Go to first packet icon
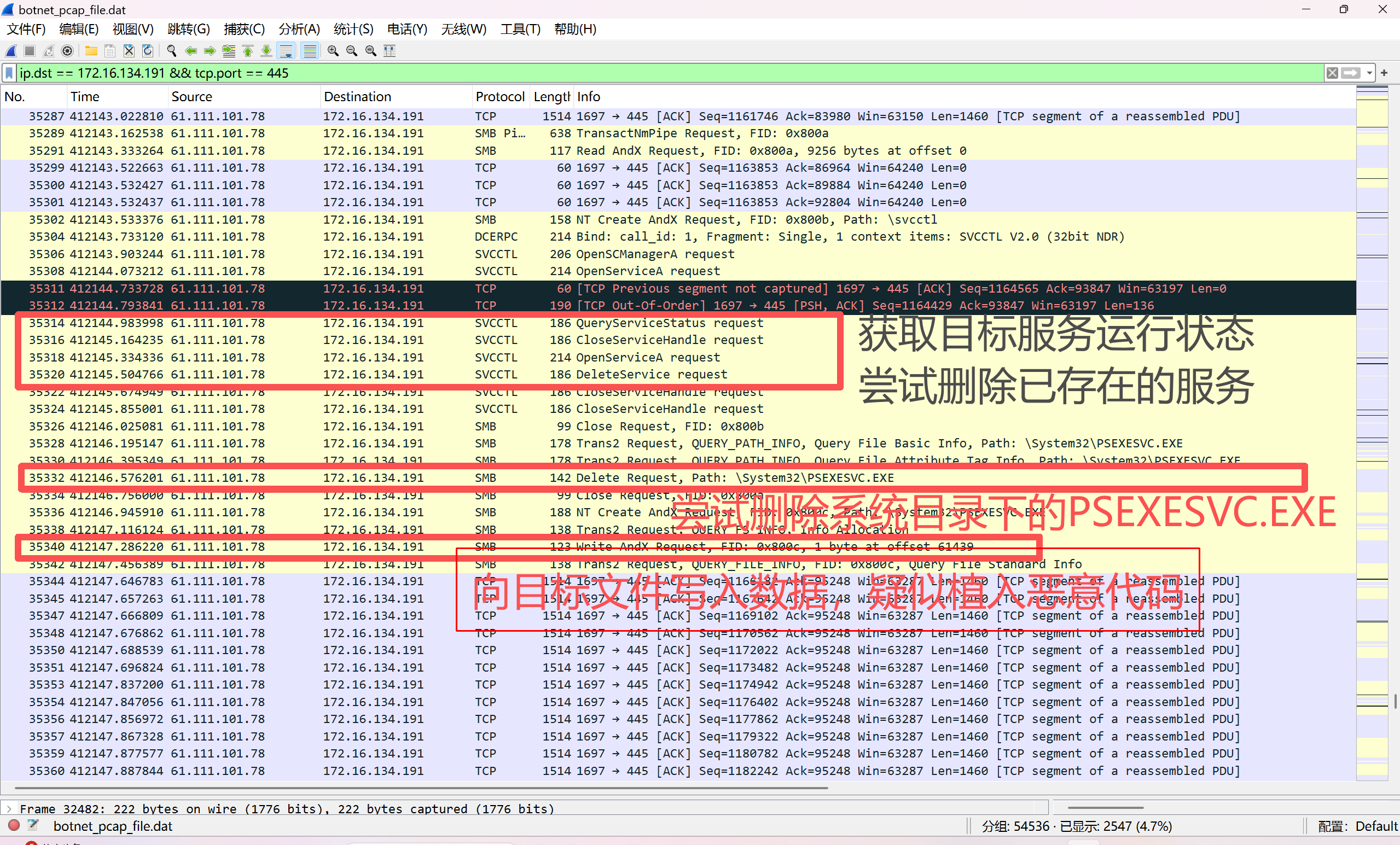The height and width of the screenshot is (845, 1400). (248, 51)
